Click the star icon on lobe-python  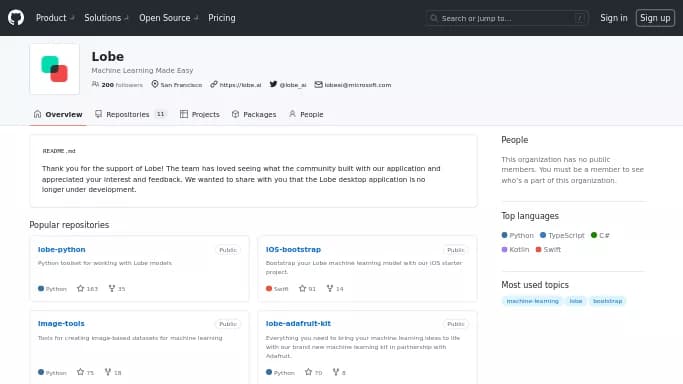(80, 288)
